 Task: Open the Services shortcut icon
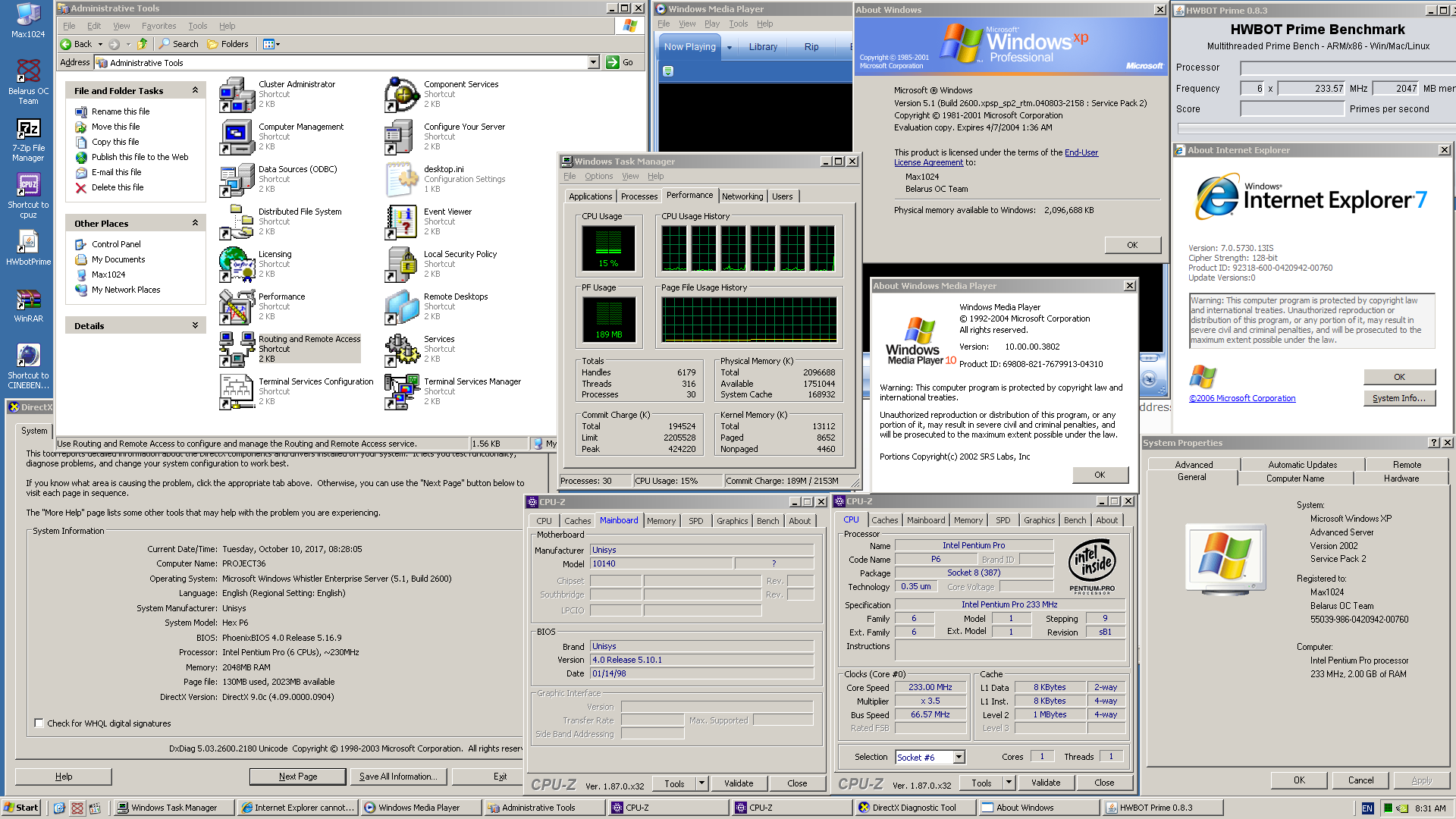click(x=402, y=349)
